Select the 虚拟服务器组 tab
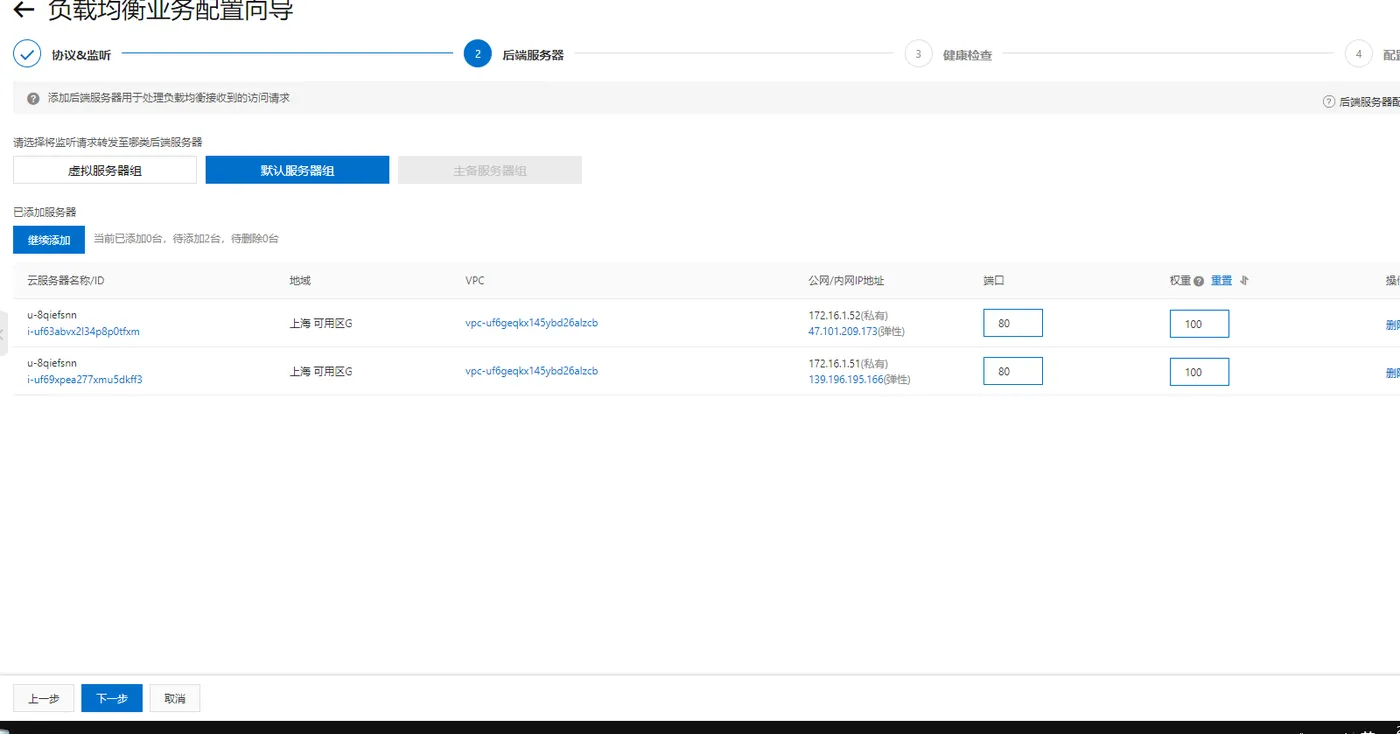This screenshot has width=1400, height=734. click(x=105, y=170)
